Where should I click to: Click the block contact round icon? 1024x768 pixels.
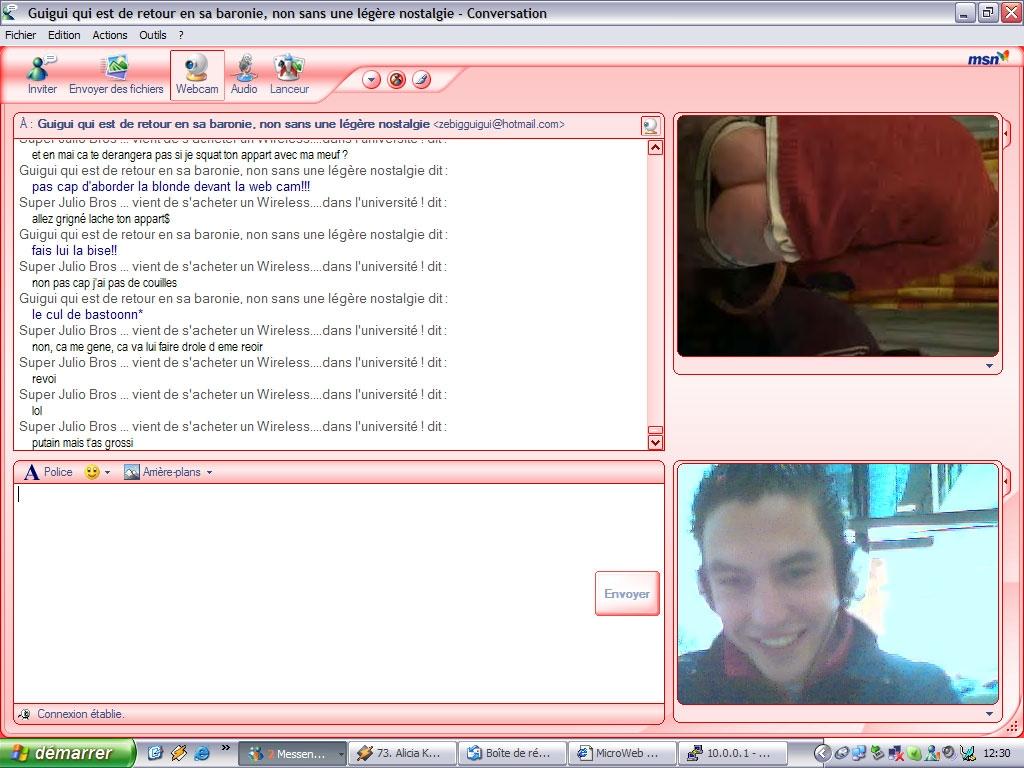396,80
